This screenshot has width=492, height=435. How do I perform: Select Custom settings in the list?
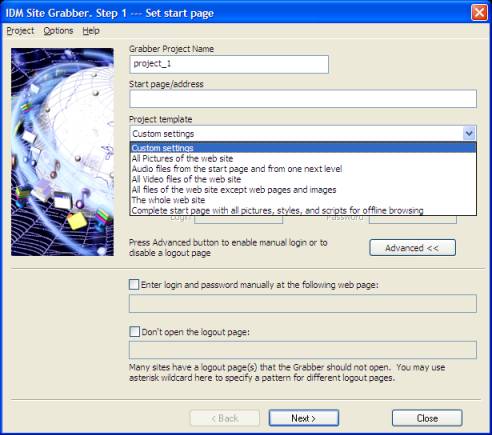click(x=303, y=148)
